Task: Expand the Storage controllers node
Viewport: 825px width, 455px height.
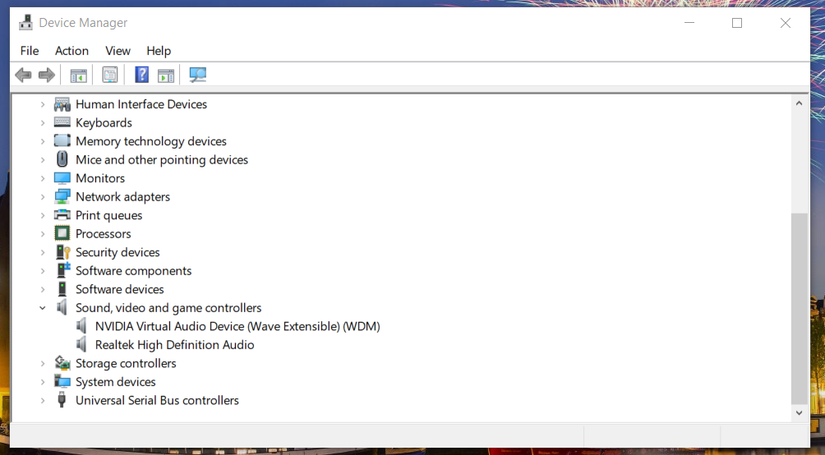Action: [x=43, y=363]
